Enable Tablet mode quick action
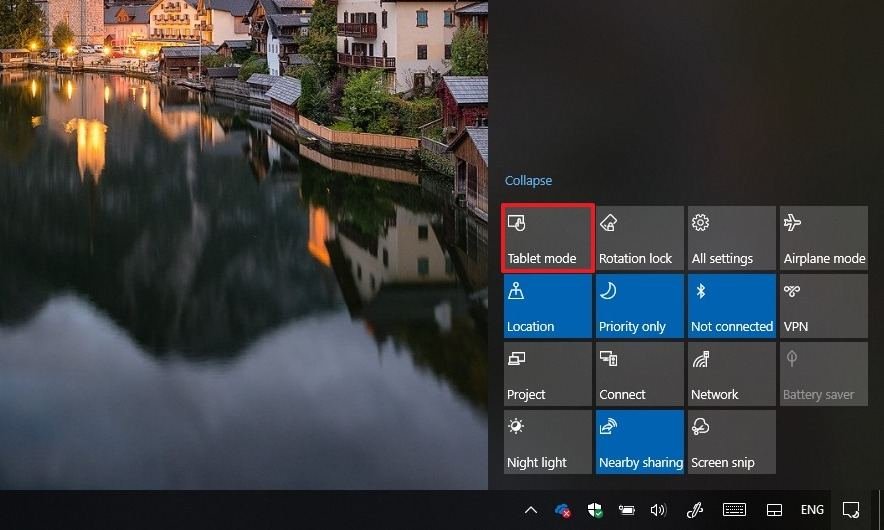 coord(548,238)
